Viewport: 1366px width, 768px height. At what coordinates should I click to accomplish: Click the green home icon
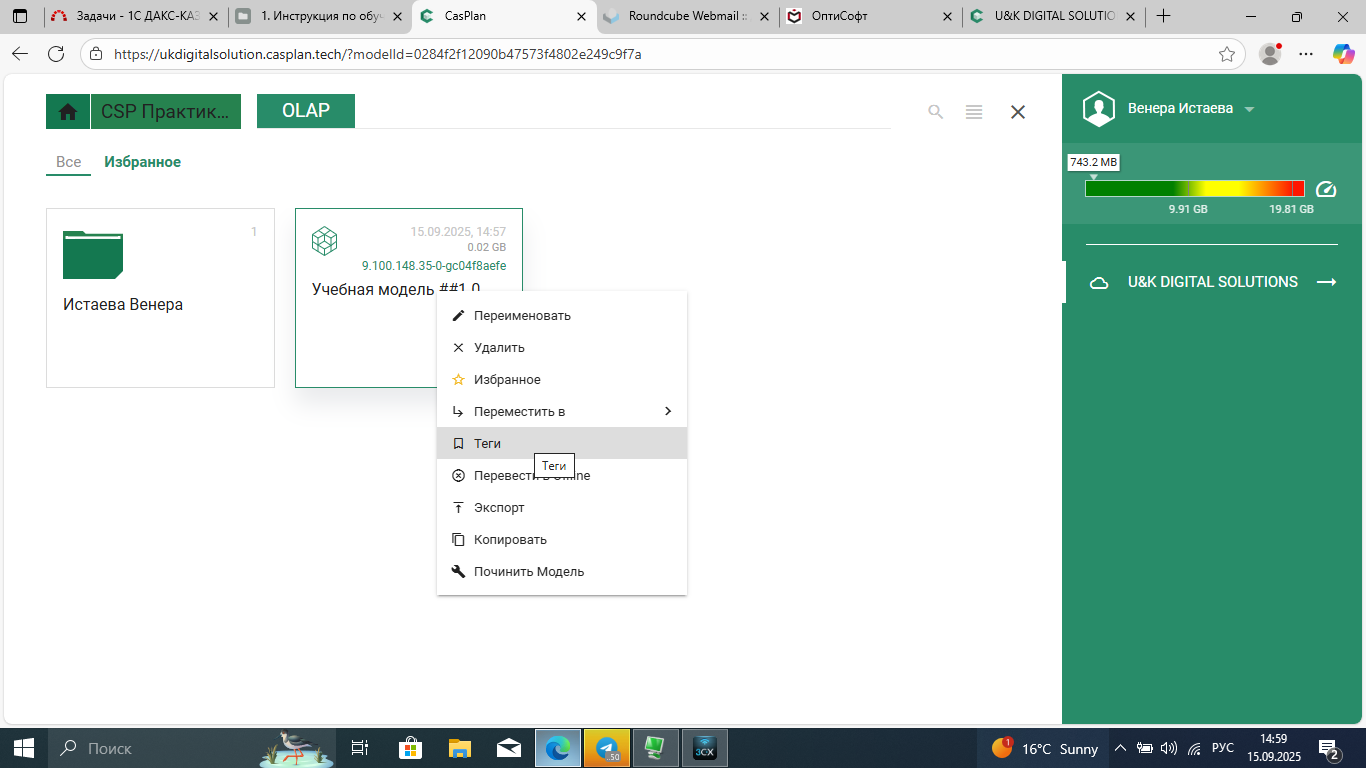[x=68, y=112]
